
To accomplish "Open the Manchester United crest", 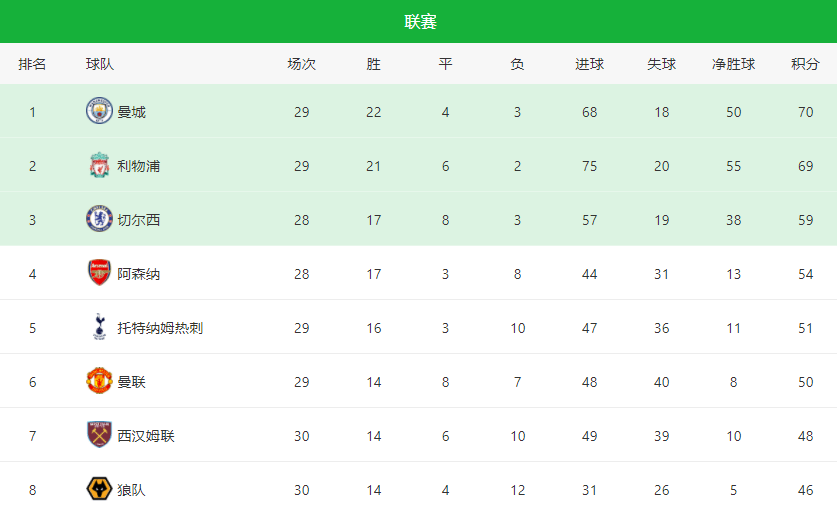I will [x=99, y=381].
